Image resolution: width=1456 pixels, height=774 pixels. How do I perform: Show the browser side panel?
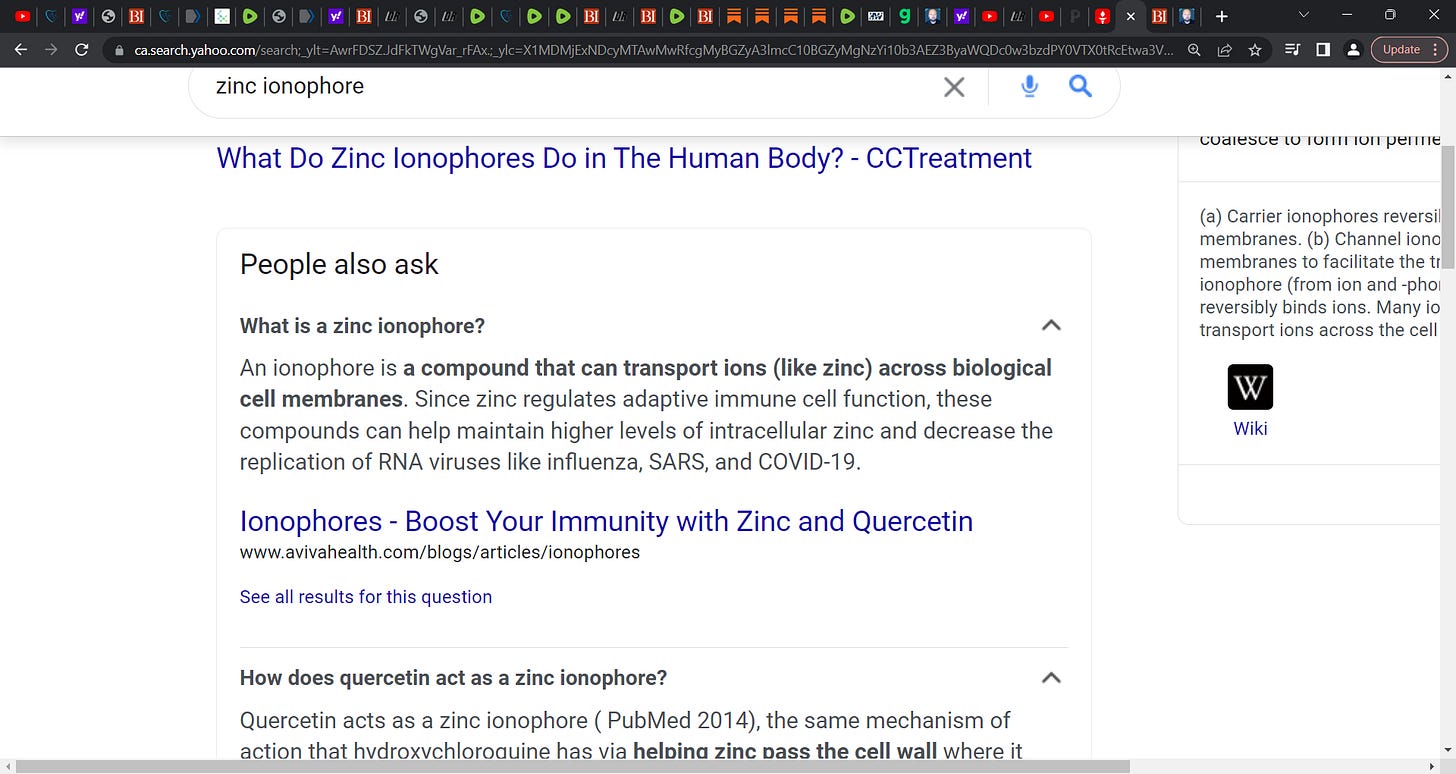[1323, 49]
